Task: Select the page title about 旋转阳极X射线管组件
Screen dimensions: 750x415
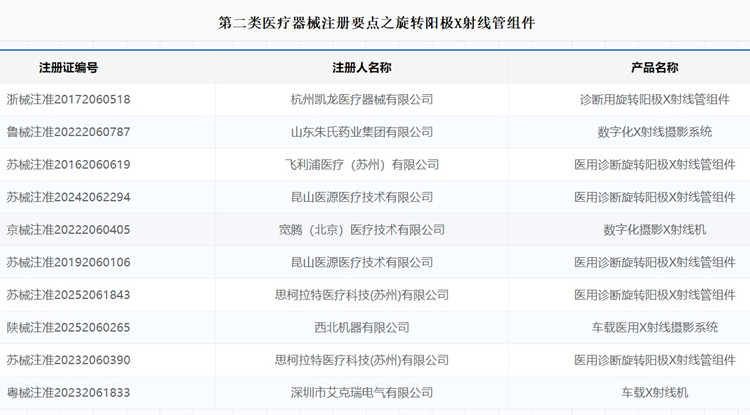Action: pyautogui.click(x=375, y=22)
